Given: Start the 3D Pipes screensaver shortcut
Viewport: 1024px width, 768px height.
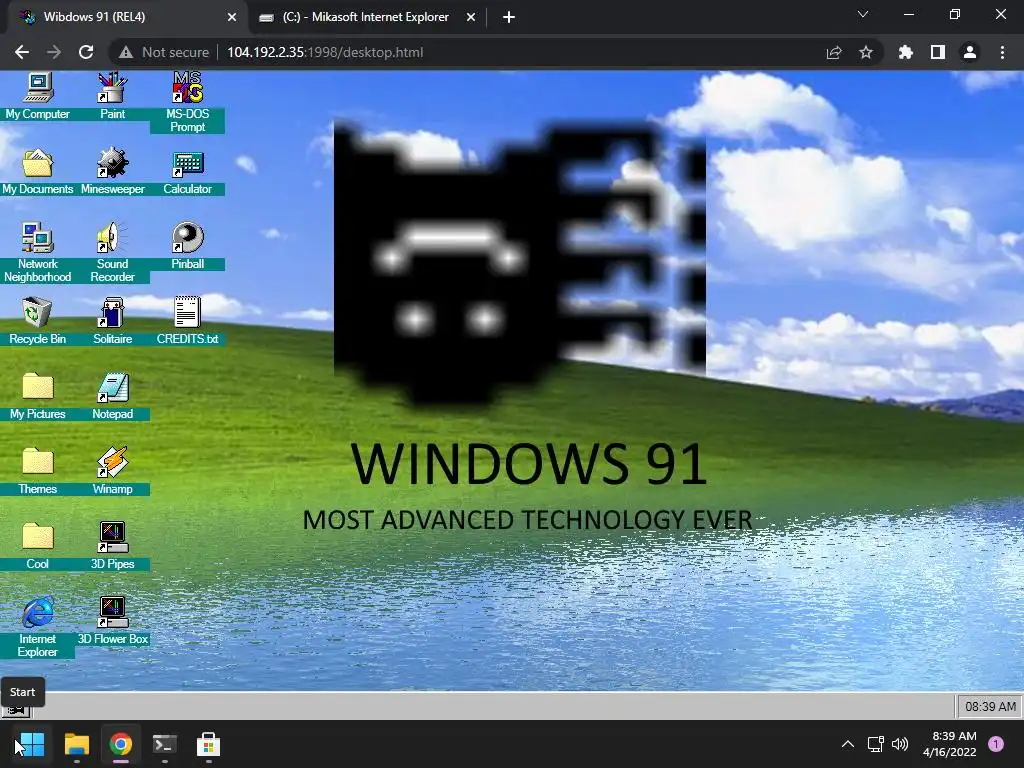Looking at the screenshot, I should click(x=112, y=546).
